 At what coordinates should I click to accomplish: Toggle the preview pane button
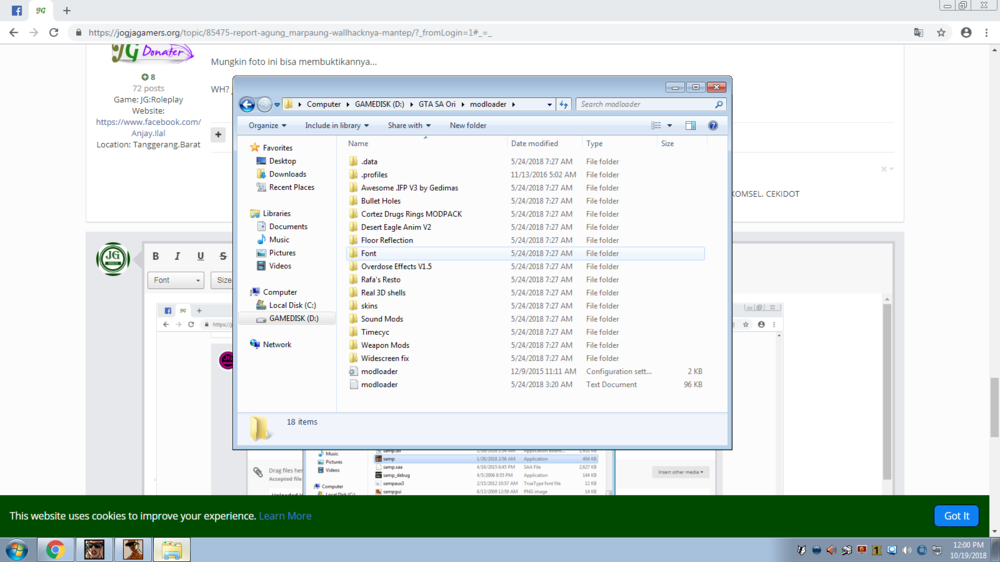691,126
